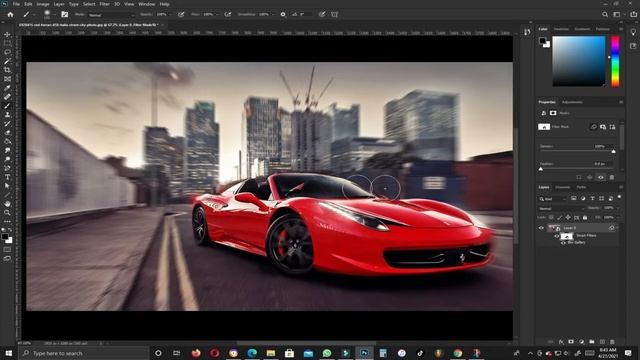Open Photoshop from the Windows taskbar

click(364, 353)
